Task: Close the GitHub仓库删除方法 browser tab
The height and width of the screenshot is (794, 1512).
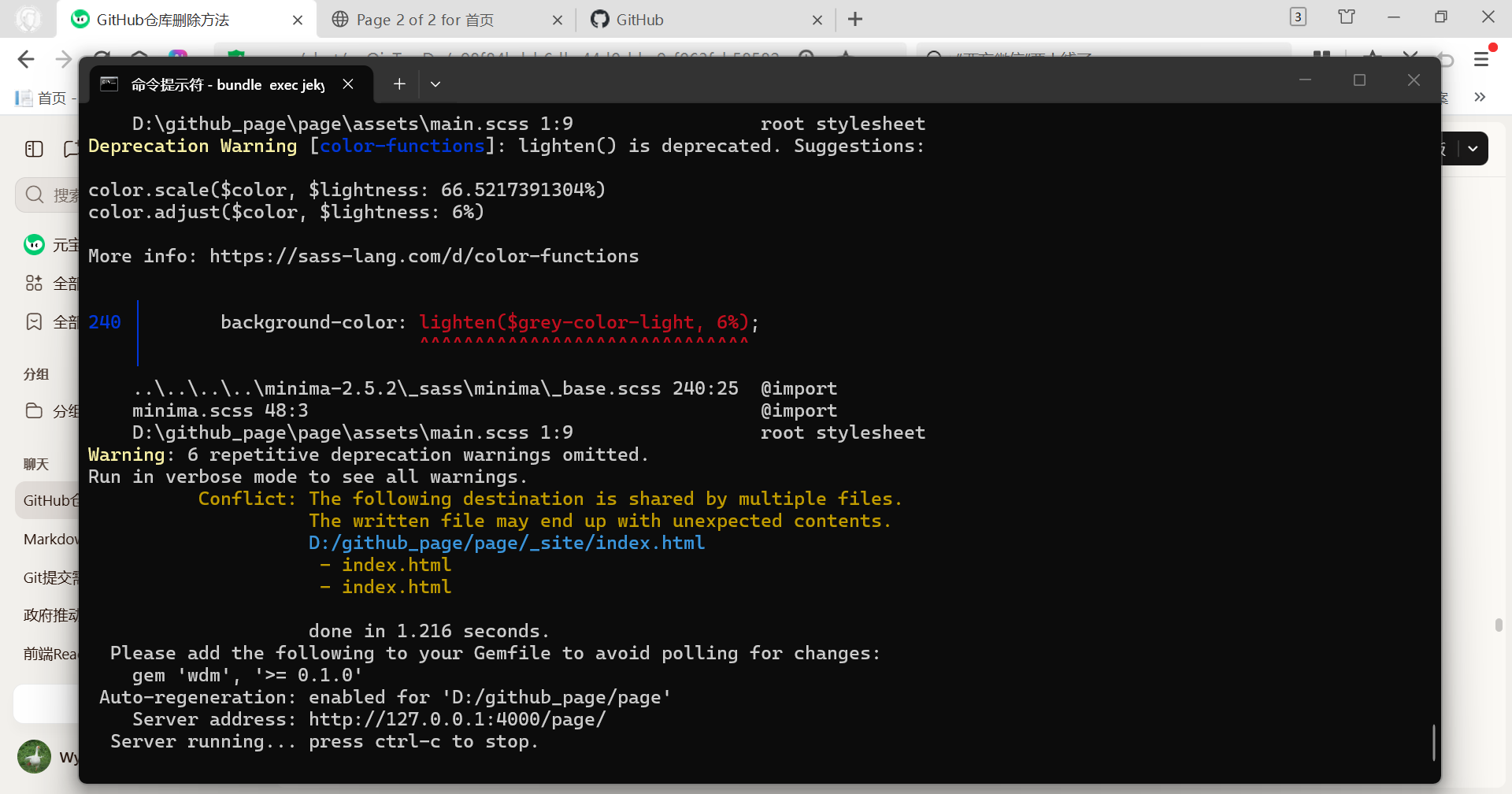Action: (x=298, y=20)
